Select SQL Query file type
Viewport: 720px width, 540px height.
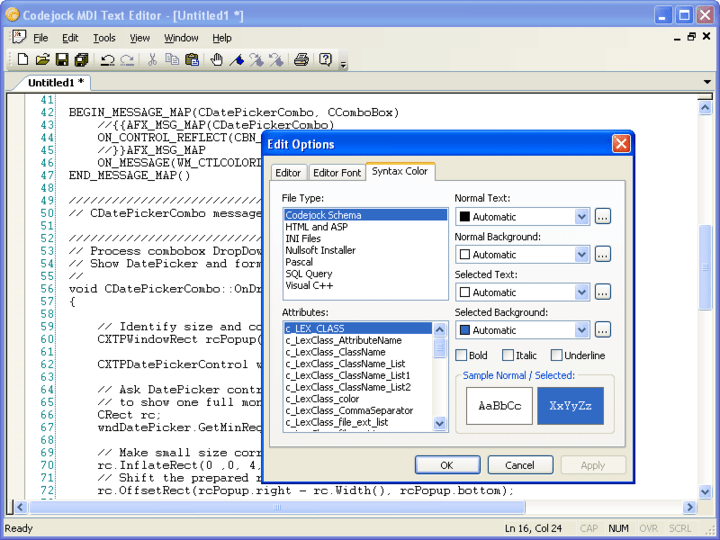click(x=366, y=274)
